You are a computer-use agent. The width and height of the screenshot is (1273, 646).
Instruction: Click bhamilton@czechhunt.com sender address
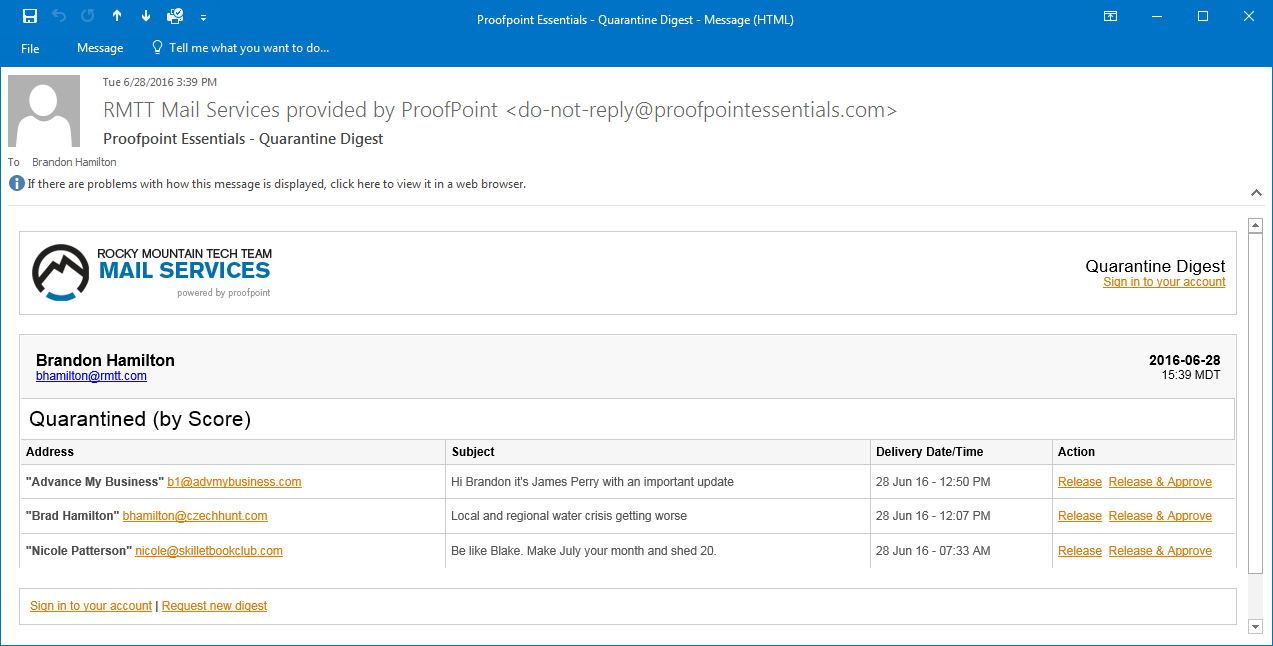pos(195,516)
